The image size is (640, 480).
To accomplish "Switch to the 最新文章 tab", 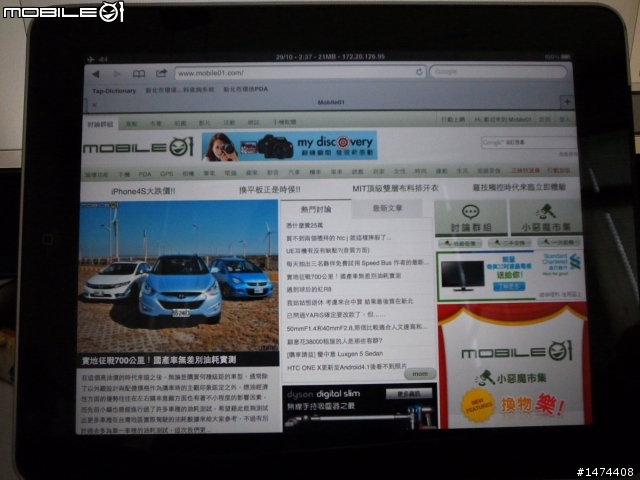I will (x=387, y=208).
